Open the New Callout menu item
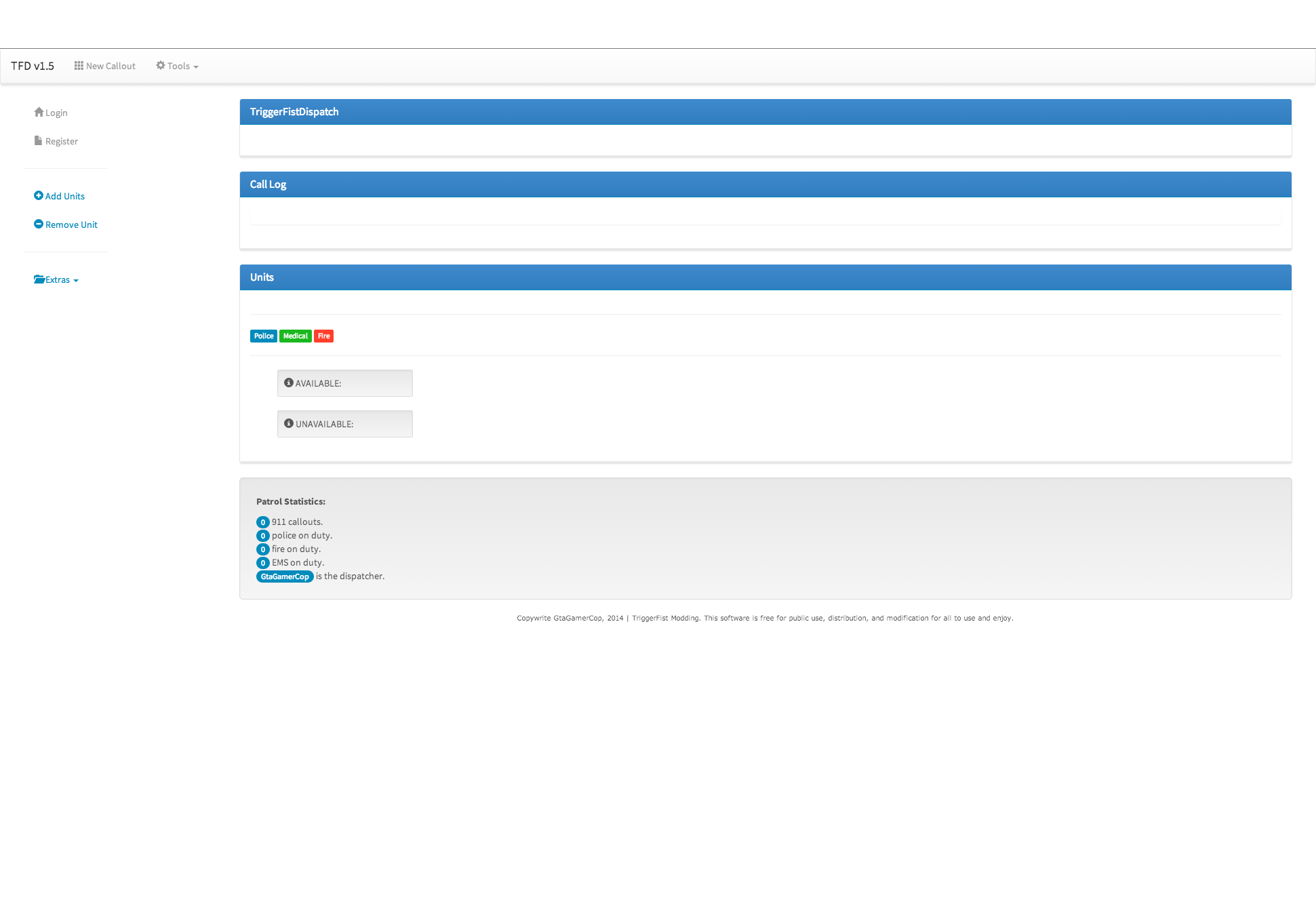 111,66
